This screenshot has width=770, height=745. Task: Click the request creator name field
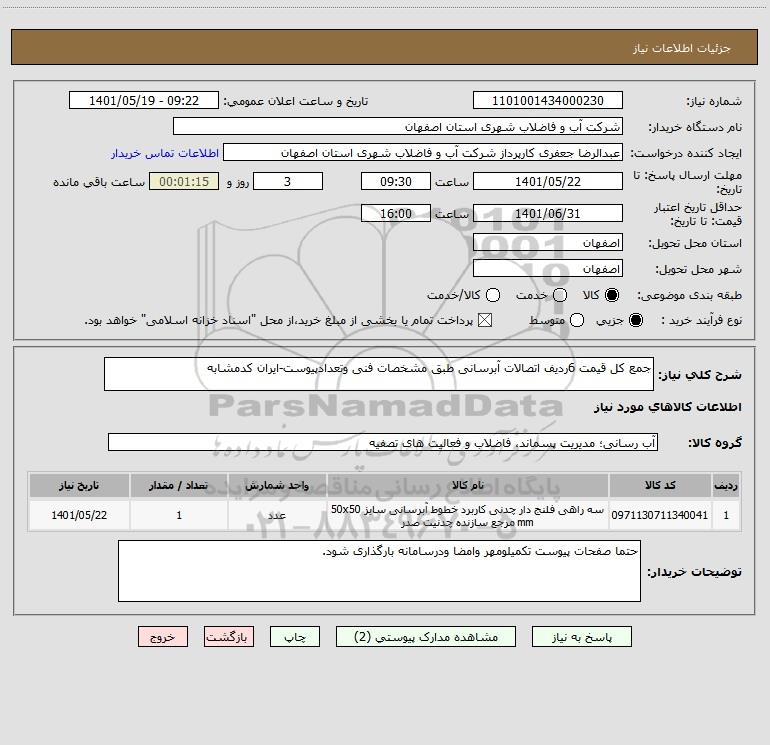click(x=423, y=153)
